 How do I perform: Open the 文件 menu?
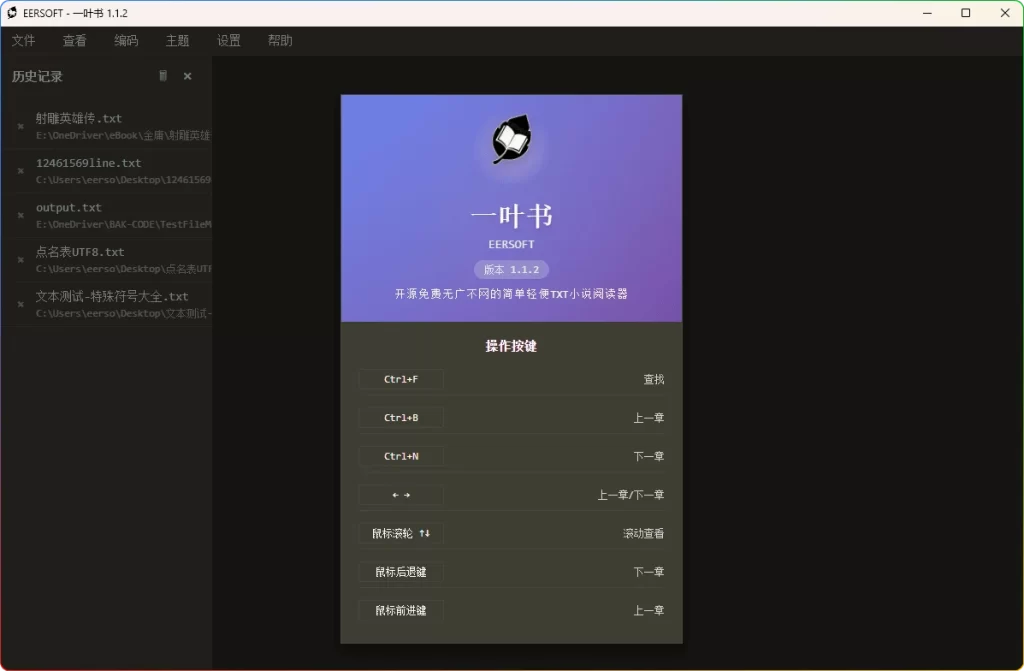tap(24, 41)
